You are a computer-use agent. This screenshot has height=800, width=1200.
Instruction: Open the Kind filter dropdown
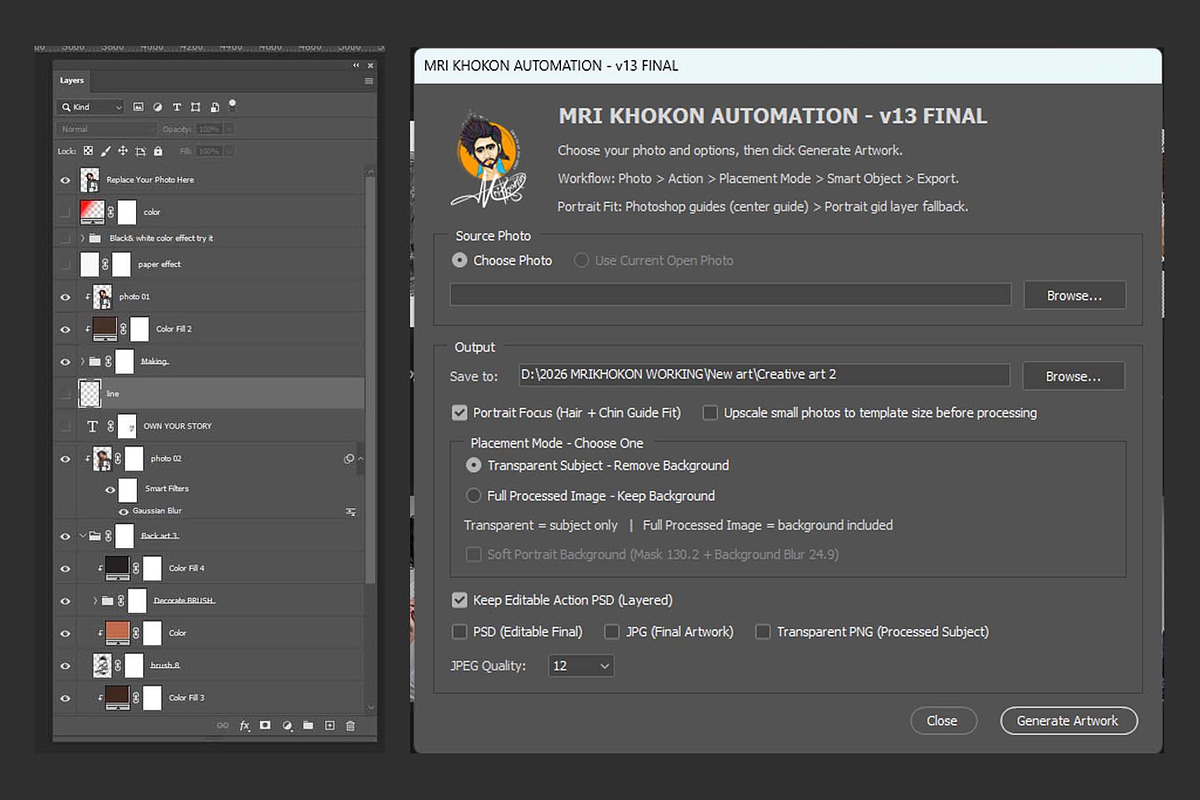click(90, 107)
